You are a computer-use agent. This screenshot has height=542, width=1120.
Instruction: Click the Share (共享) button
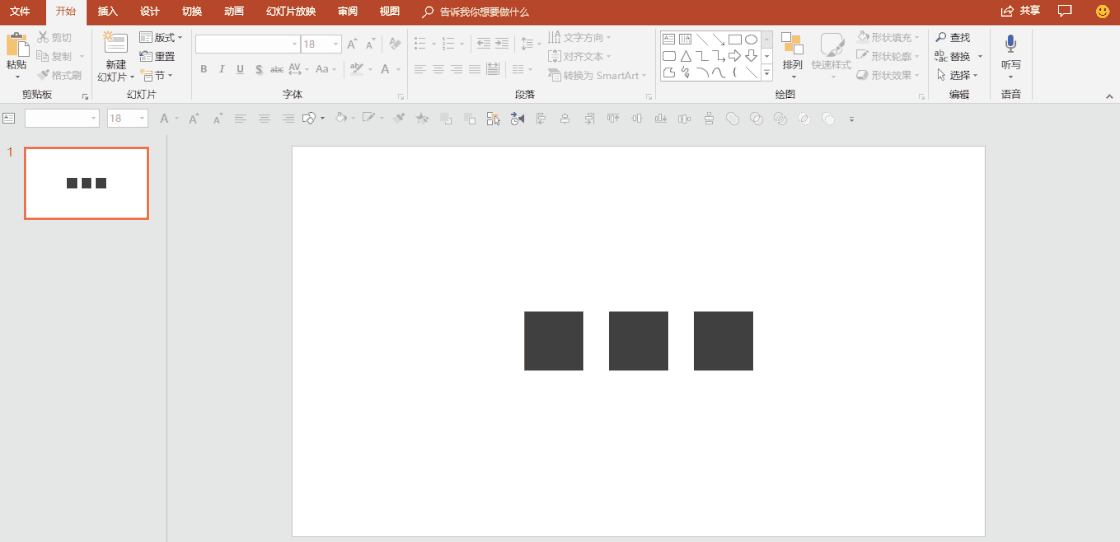click(1020, 11)
